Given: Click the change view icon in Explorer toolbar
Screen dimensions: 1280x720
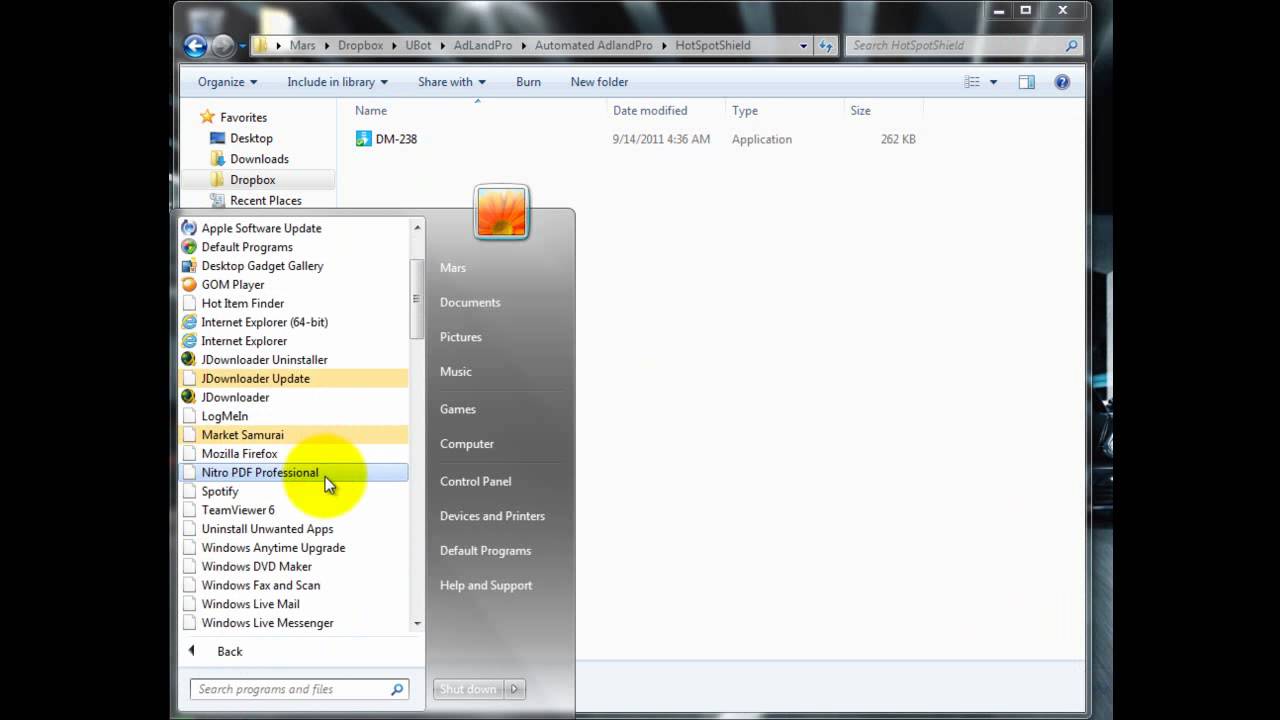Looking at the screenshot, I should click(972, 82).
